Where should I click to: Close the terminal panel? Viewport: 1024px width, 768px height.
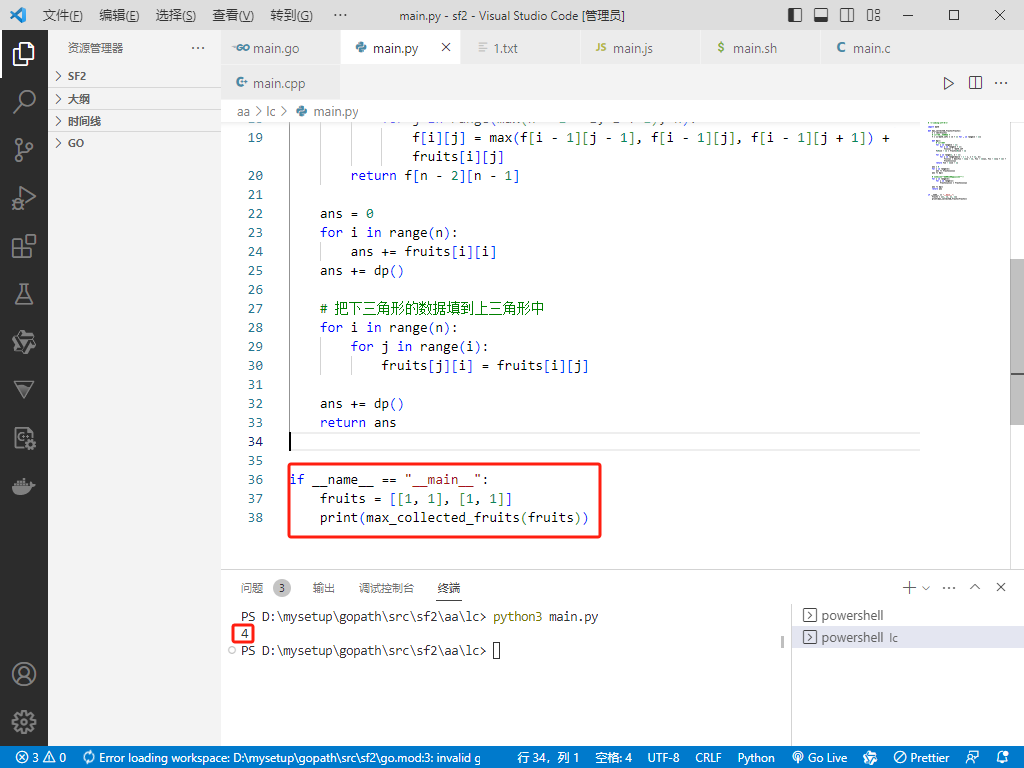pyautogui.click(x=1001, y=587)
